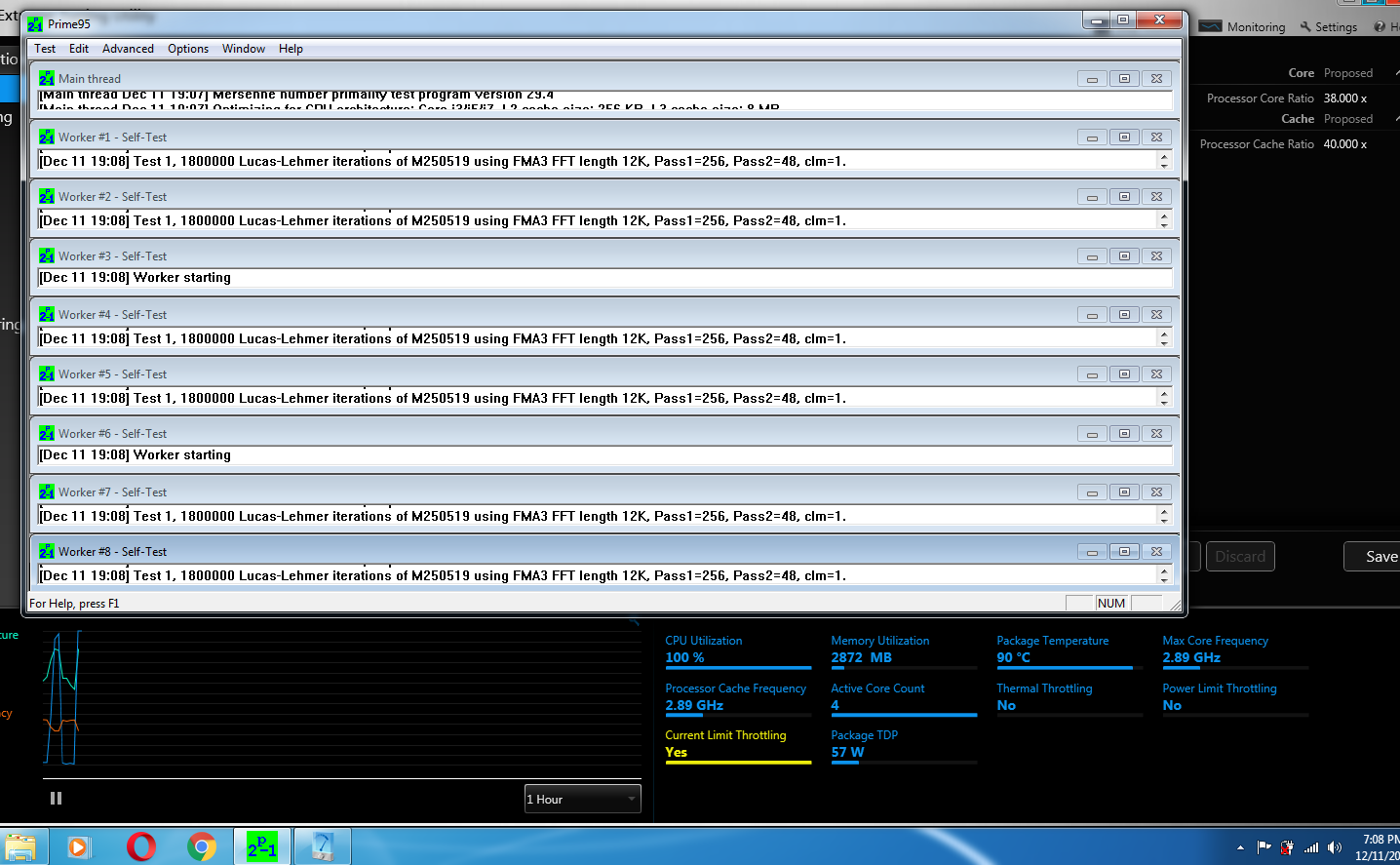Click the Discard button in the tuning utility
The height and width of the screenshot is (865, 1400).
[1240, 557]
